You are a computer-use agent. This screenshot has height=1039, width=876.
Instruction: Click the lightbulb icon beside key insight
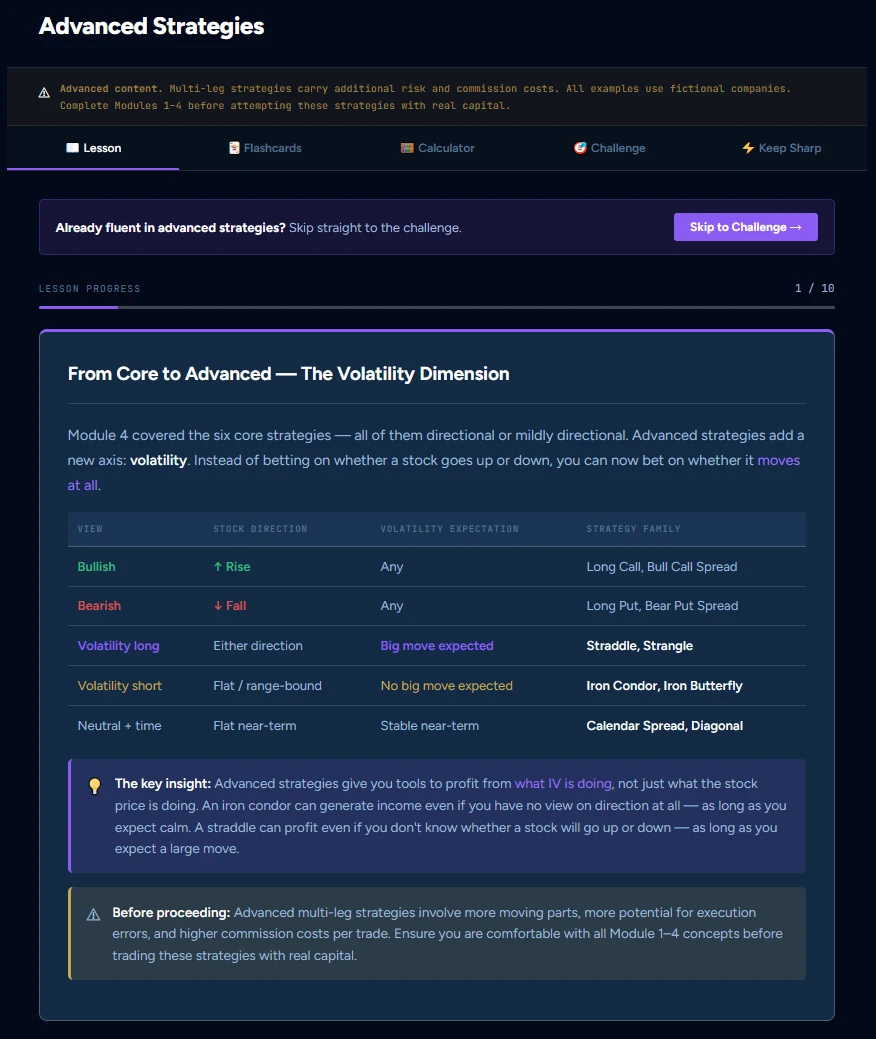click(x=95, y=786)
